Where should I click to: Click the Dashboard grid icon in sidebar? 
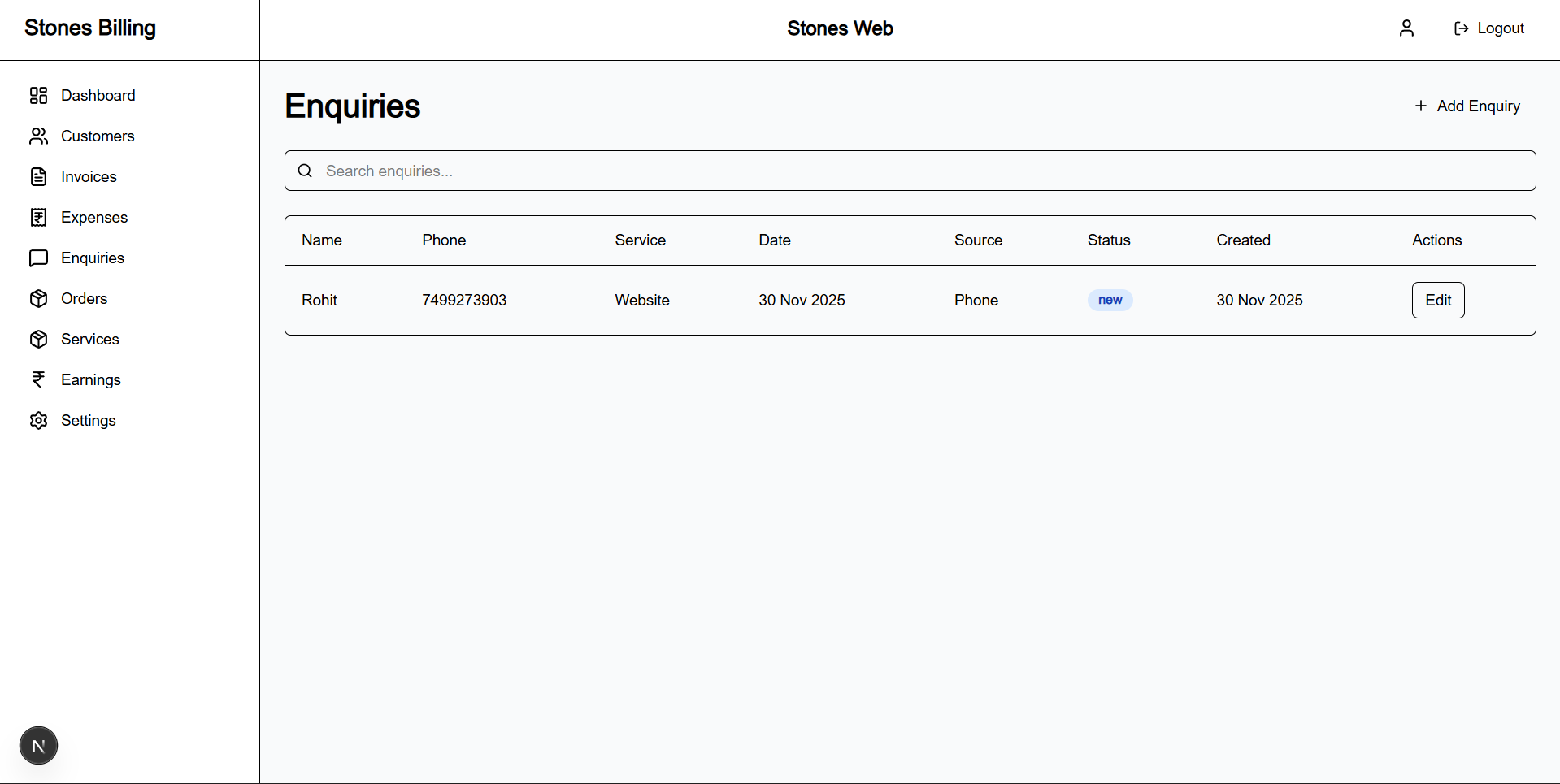click(x=38, y=95)
